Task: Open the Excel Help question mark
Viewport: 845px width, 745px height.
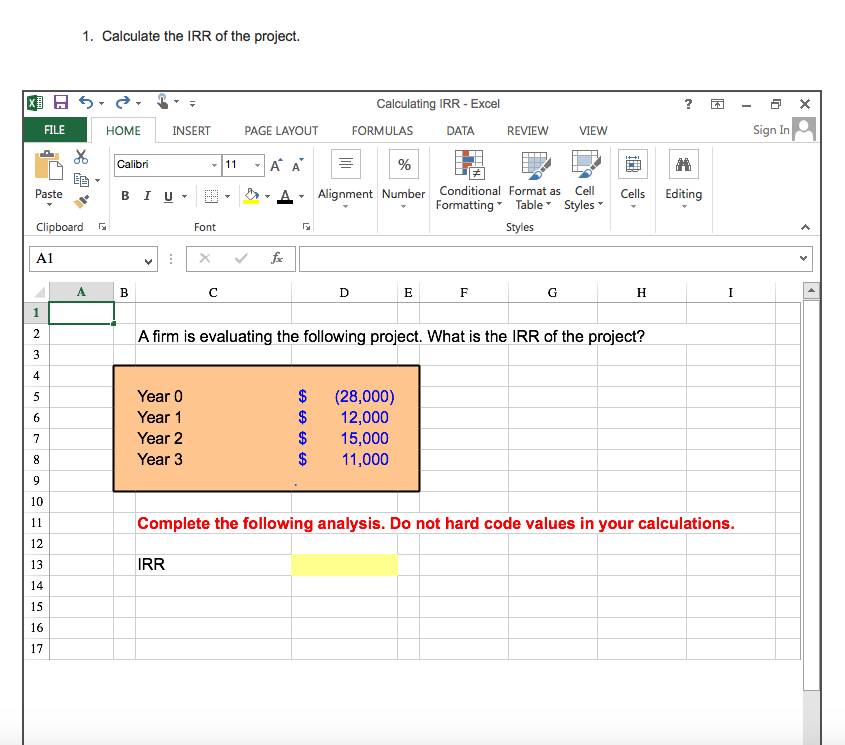Action: [x=688, y=103]
